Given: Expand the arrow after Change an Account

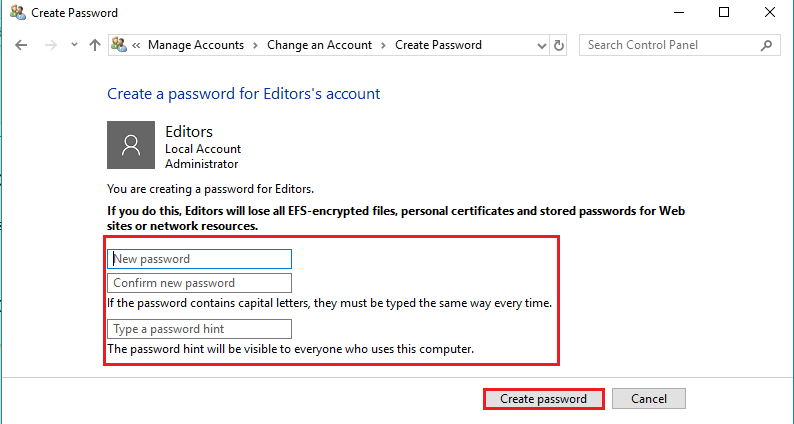Looking at the screenshot, I should coord(384,45).
